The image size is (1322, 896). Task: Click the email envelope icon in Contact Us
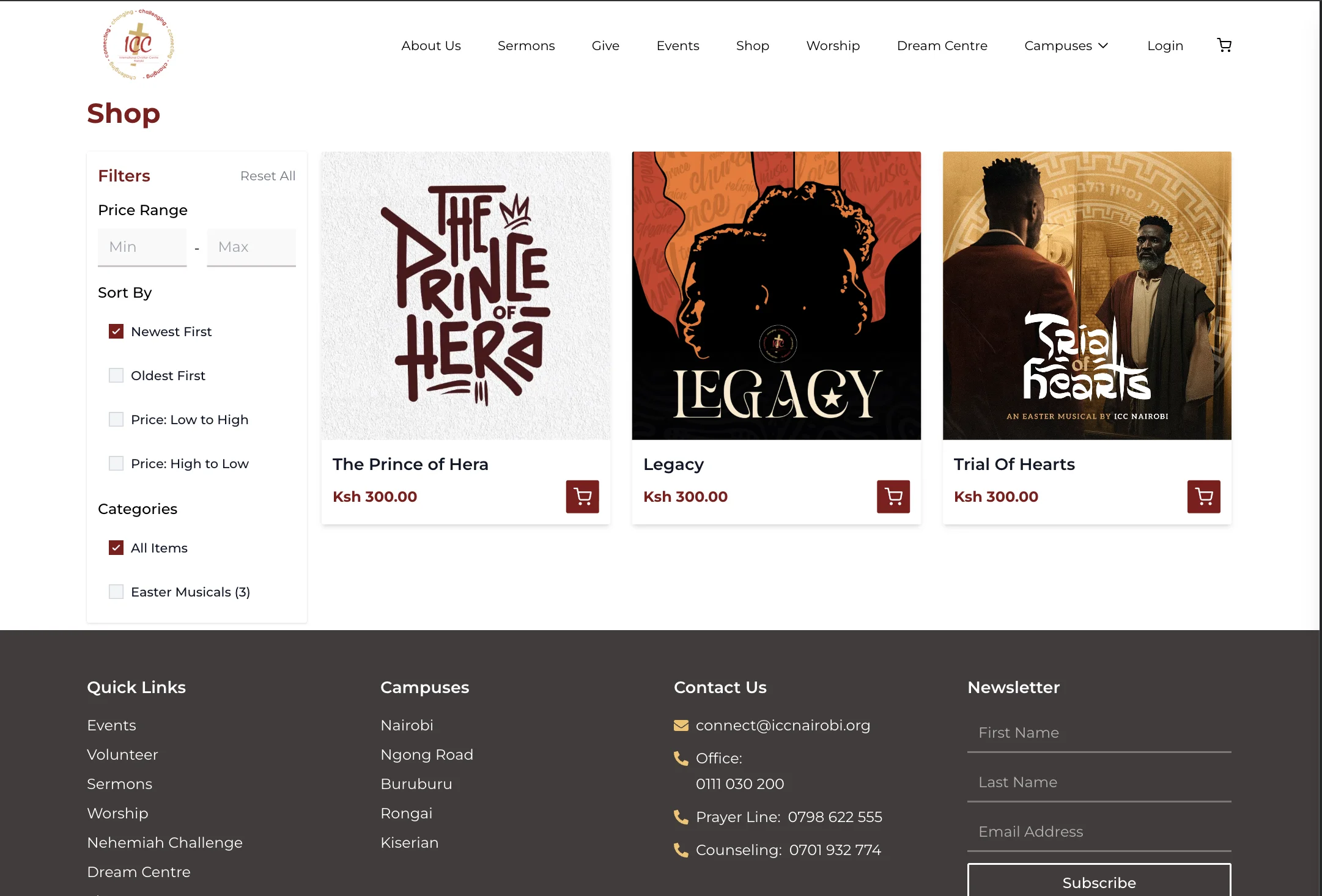click(681, 725)
